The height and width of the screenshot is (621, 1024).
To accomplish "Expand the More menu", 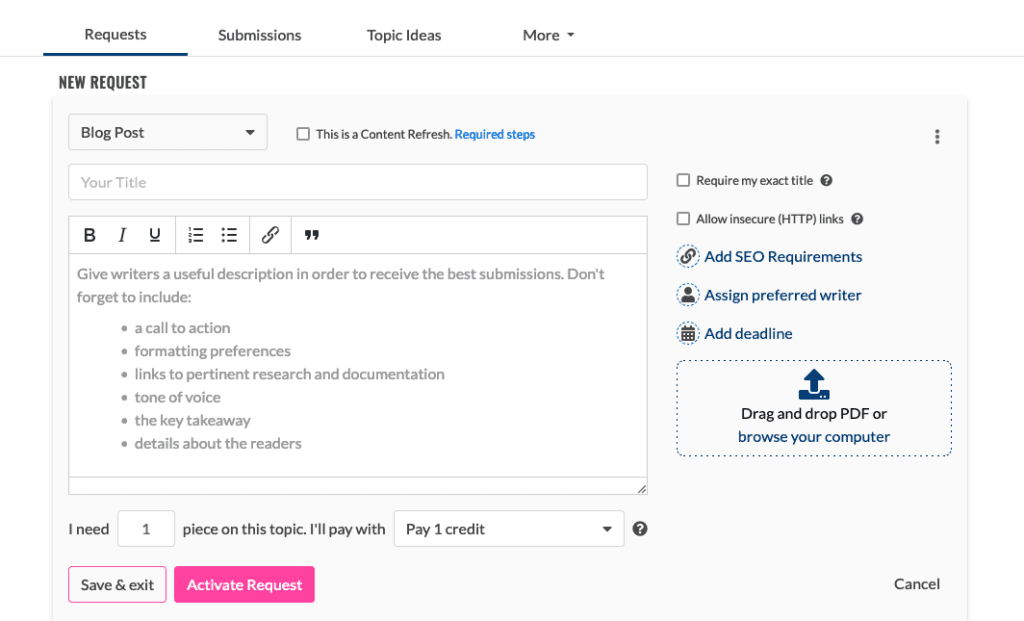I will 548,35.
